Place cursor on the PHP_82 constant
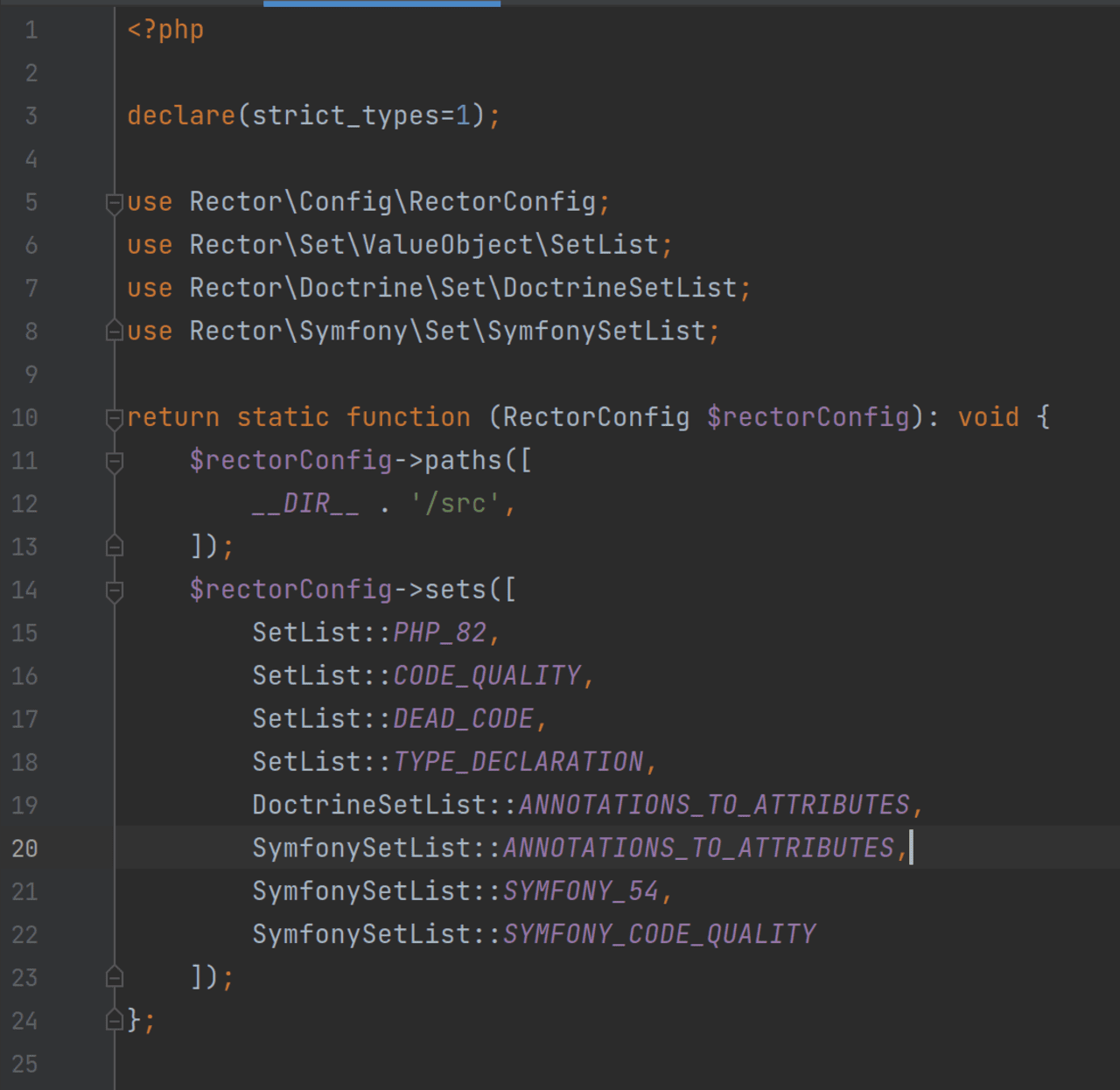 click(439, 632)
